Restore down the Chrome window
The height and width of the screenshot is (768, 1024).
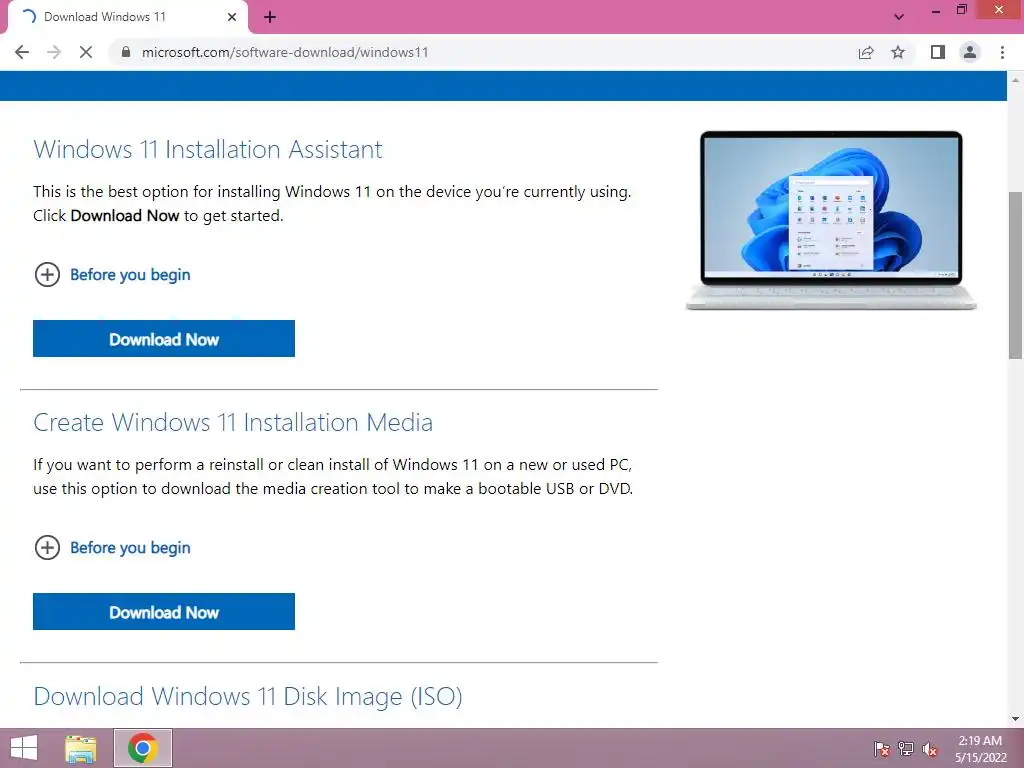click(961, 10)
